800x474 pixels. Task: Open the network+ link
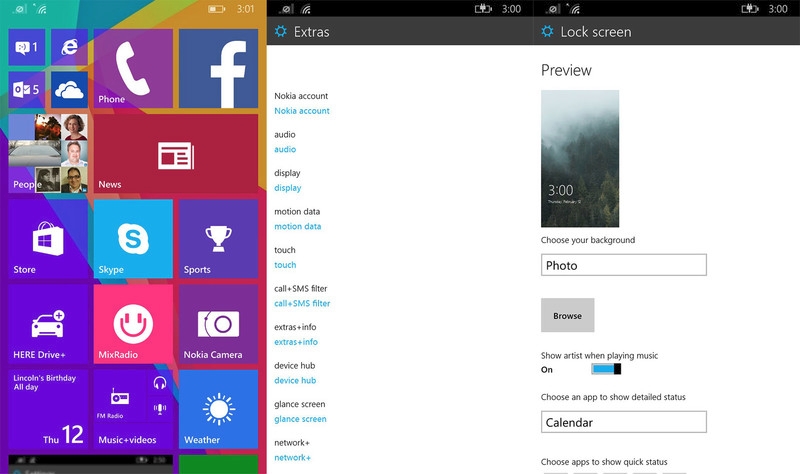(x=292, y=458)
